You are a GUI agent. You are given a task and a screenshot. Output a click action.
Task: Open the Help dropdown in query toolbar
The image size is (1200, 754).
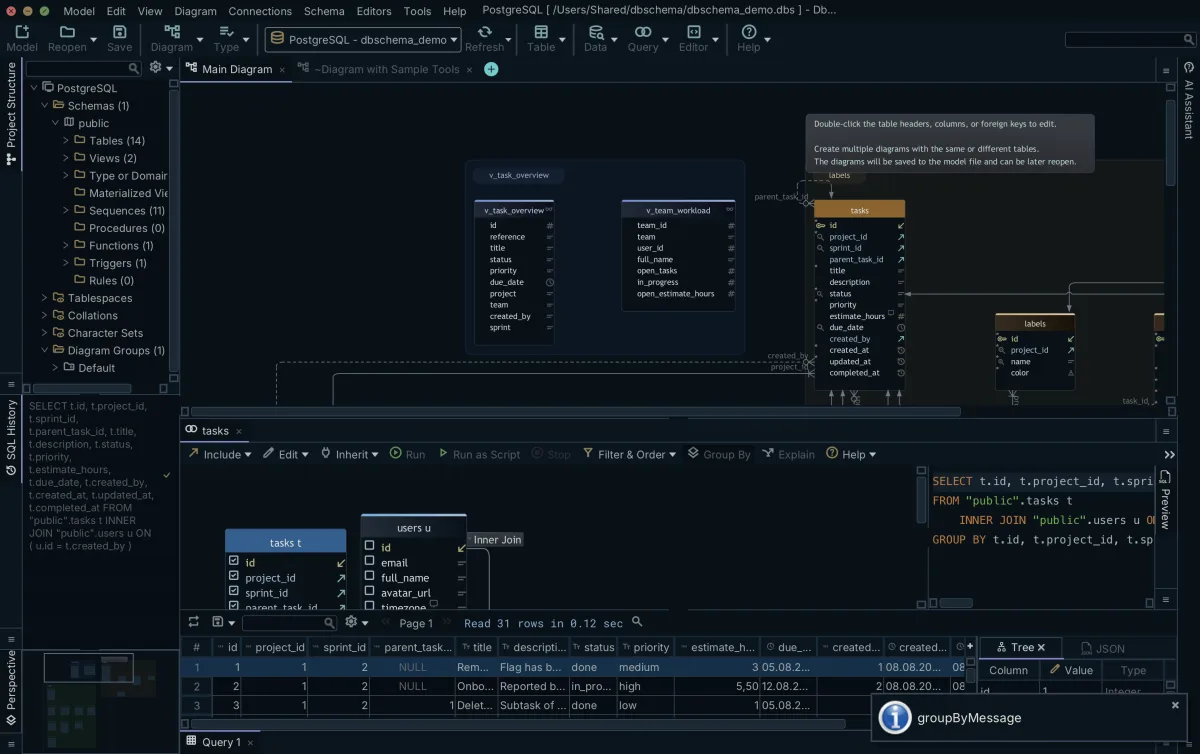click(x=852, y=454)
